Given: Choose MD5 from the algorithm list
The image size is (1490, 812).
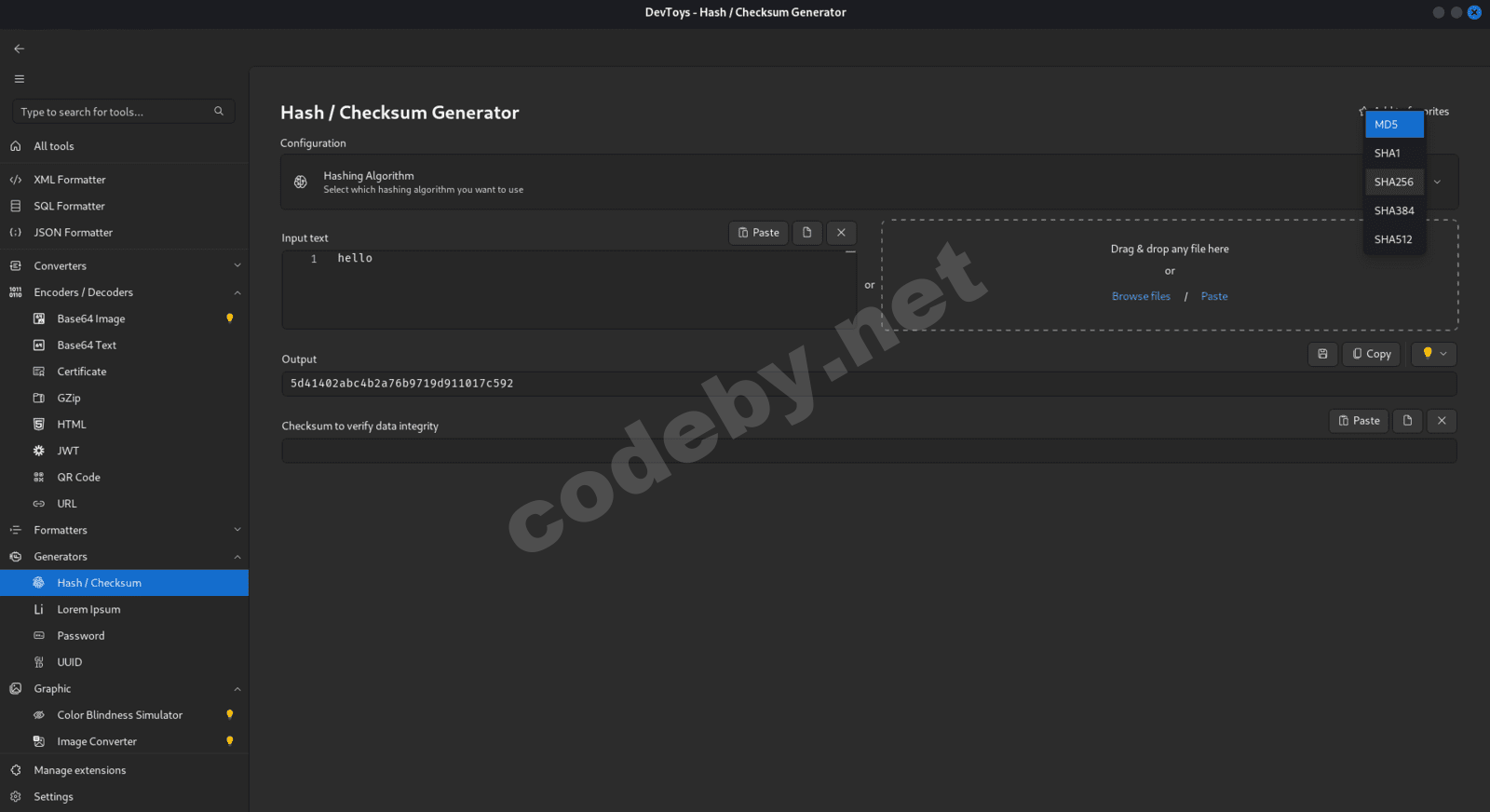Looking at the screenshot, I should point(1394,125).
